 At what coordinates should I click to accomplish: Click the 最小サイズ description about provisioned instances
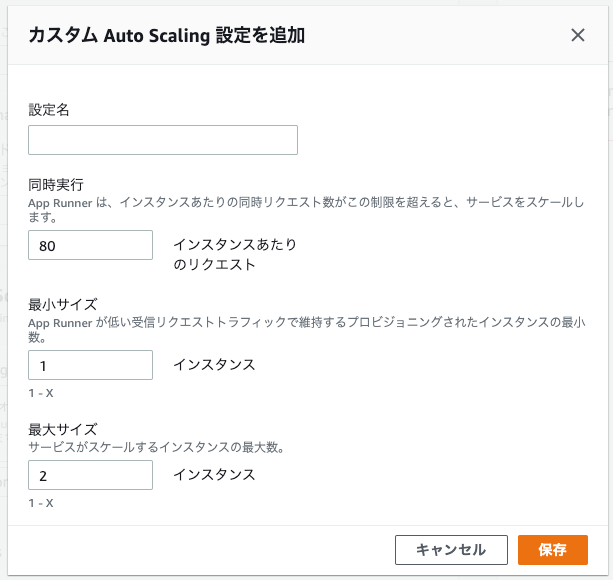pyautogui.click(x=300, y=322)
